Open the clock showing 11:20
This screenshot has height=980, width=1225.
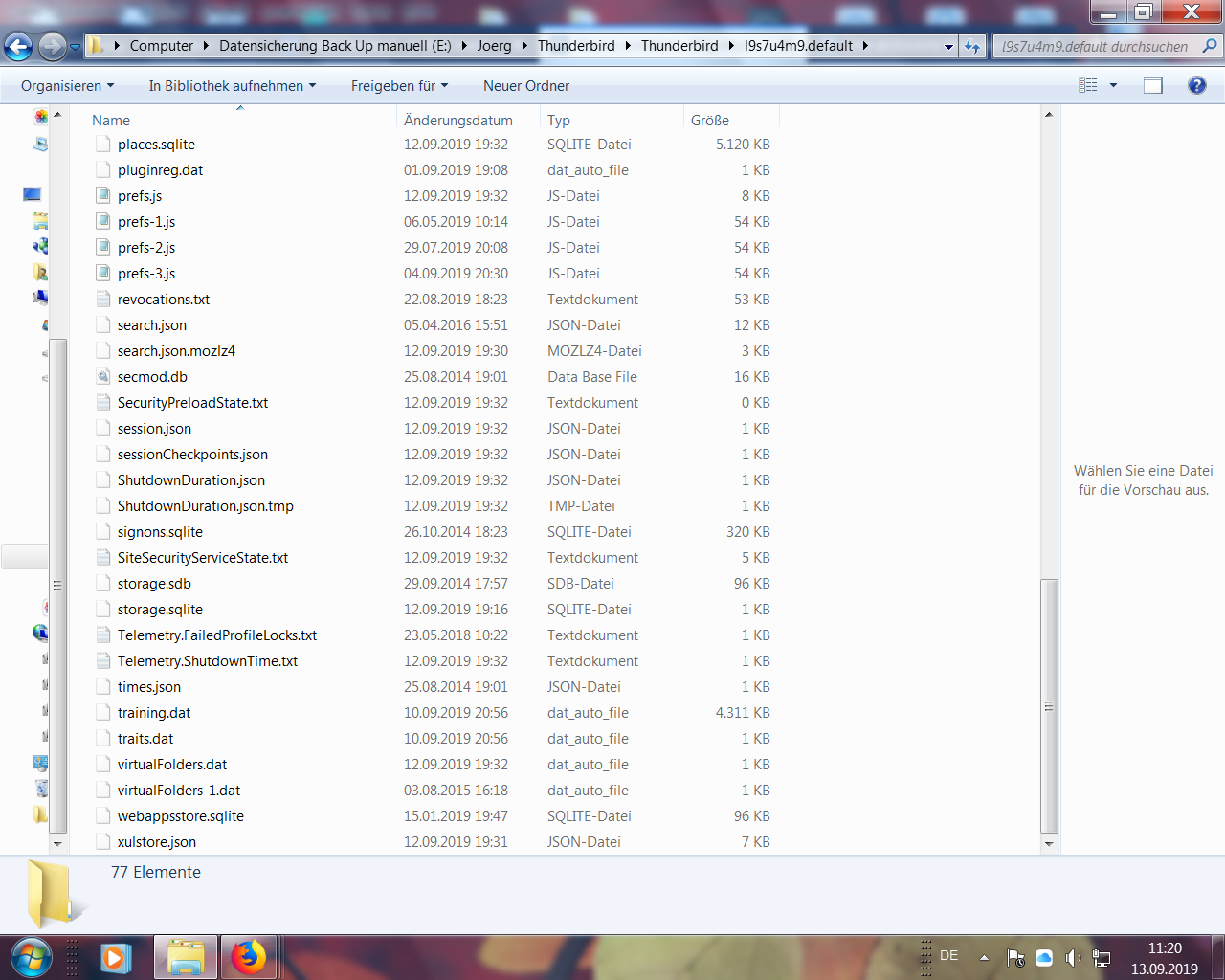coord(1165,958)
